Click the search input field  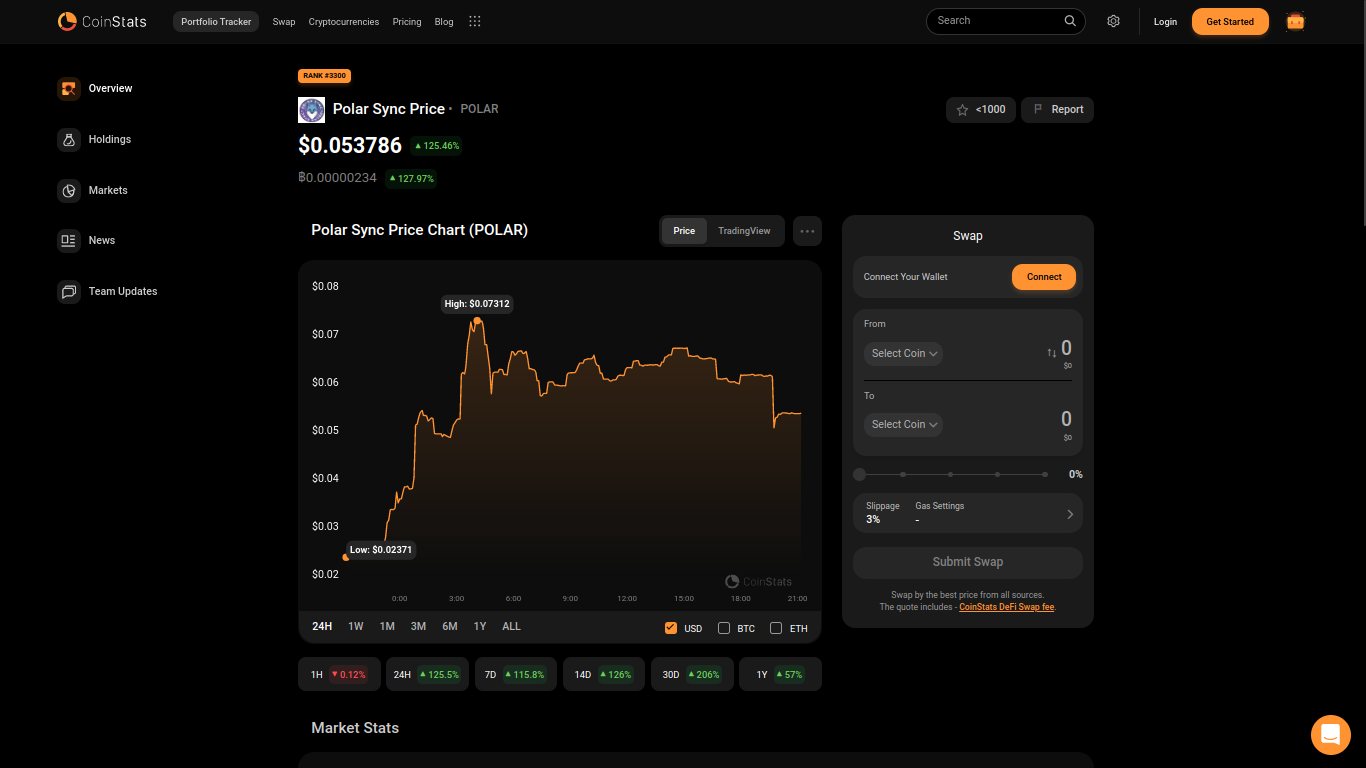click(1006, 21)
